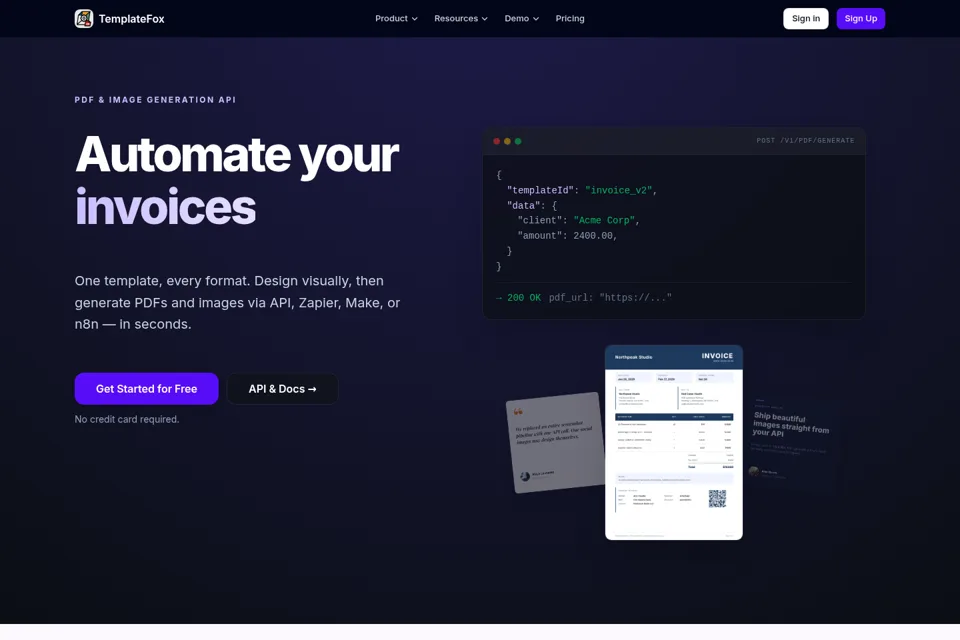
Task: Click Get Started for Free
Action: coord(146,389)
